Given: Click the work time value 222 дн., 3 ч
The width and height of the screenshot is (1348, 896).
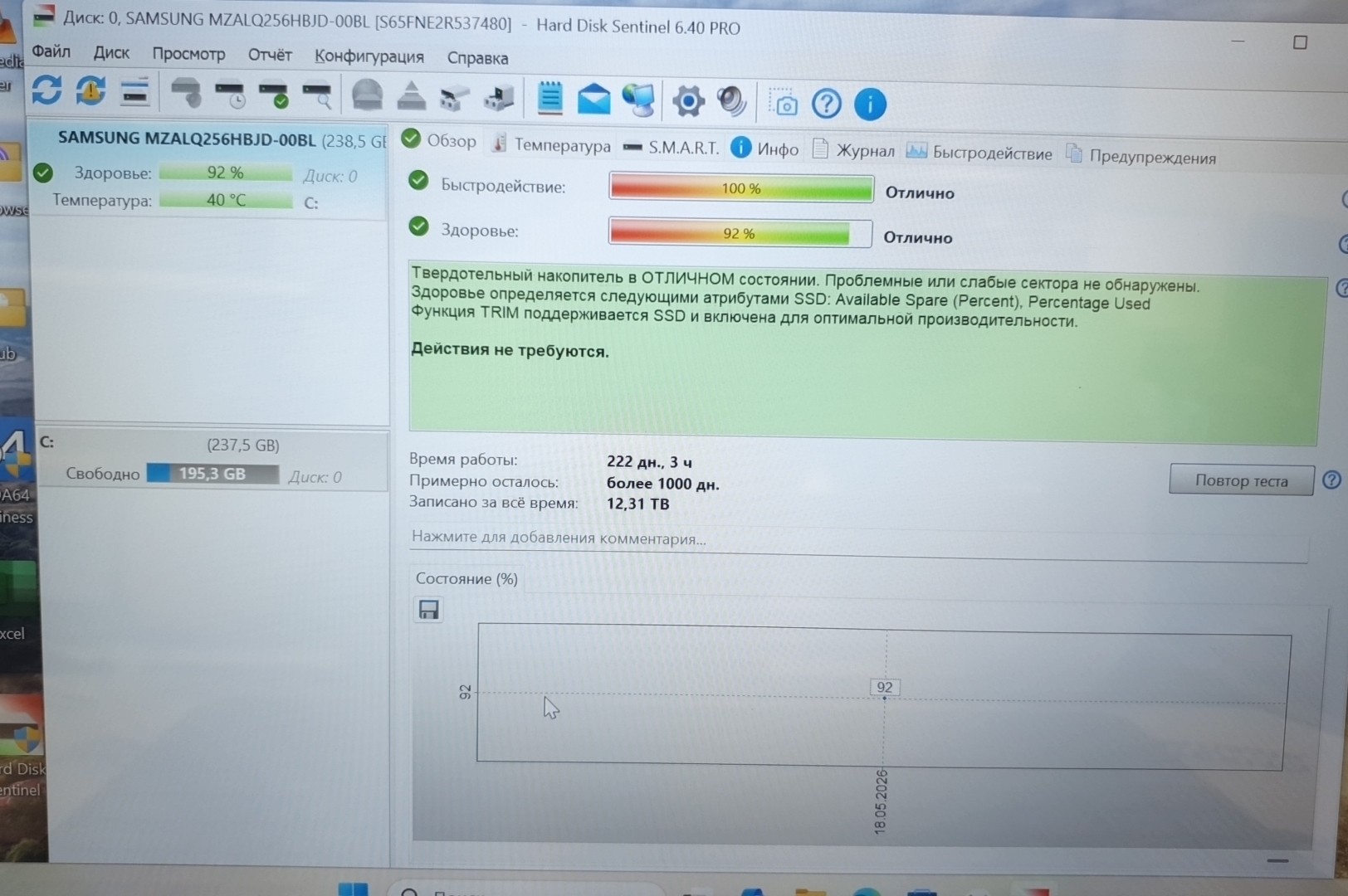Looking at the screenshot, I should point(649,462).
